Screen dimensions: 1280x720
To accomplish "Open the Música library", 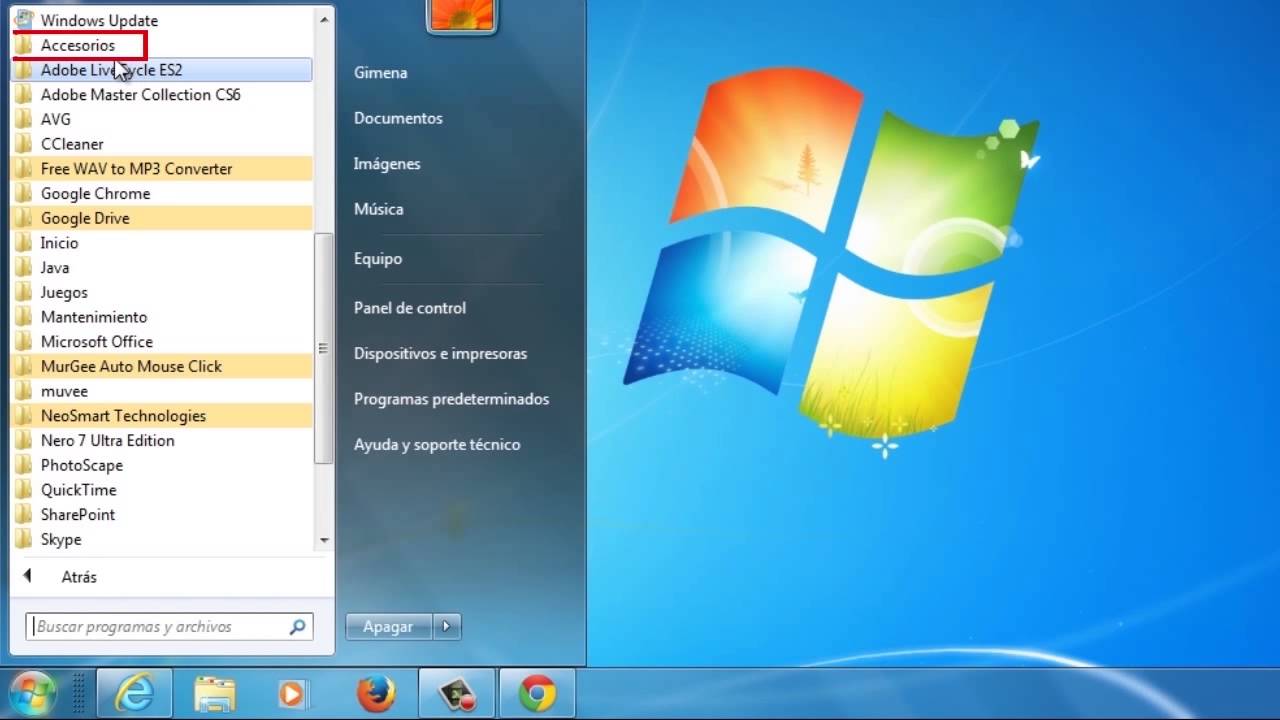I will [x=378, y=209].
